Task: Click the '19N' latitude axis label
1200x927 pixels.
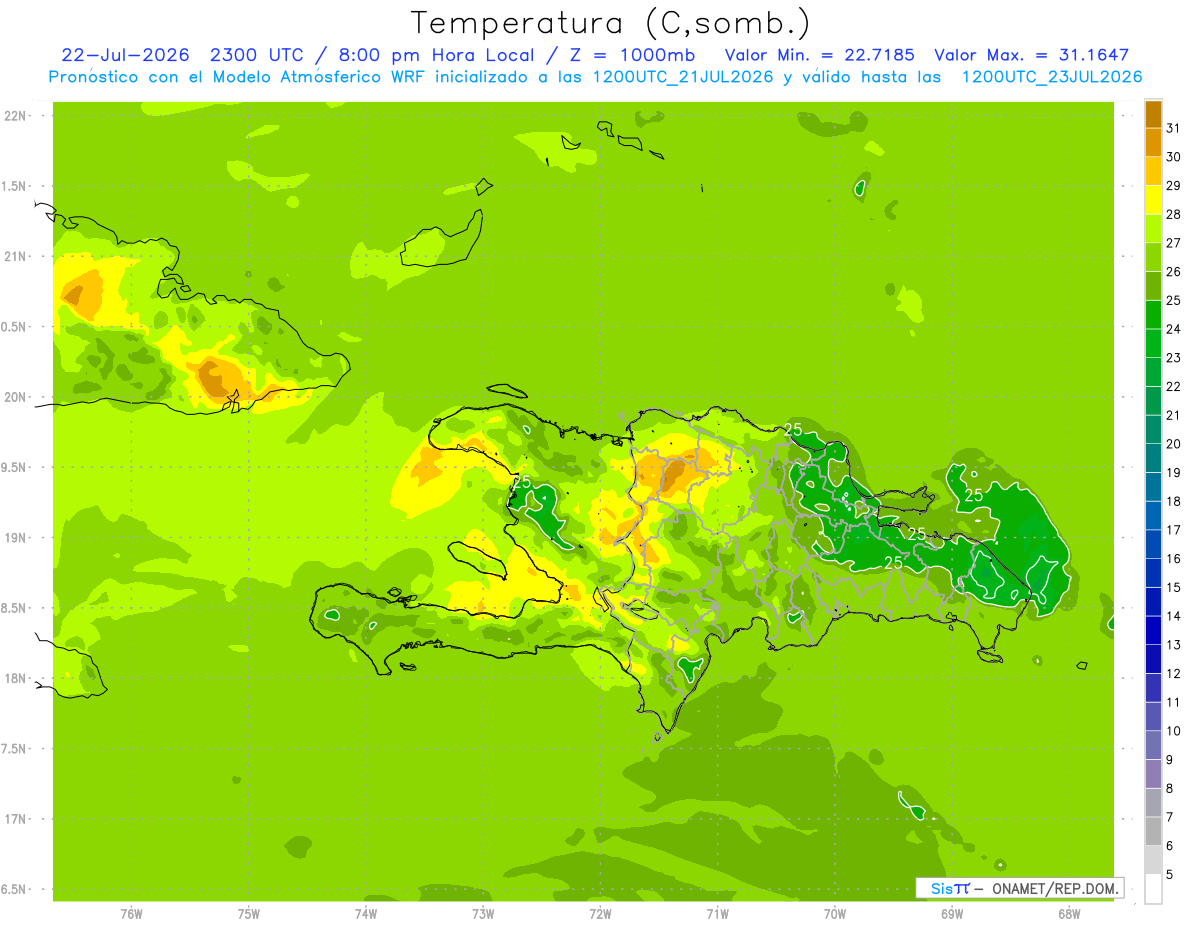Action: (16, 538)
